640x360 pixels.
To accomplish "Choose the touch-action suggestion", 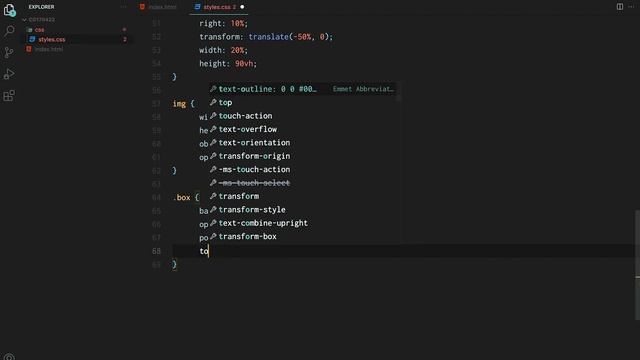I will point(303,116).
